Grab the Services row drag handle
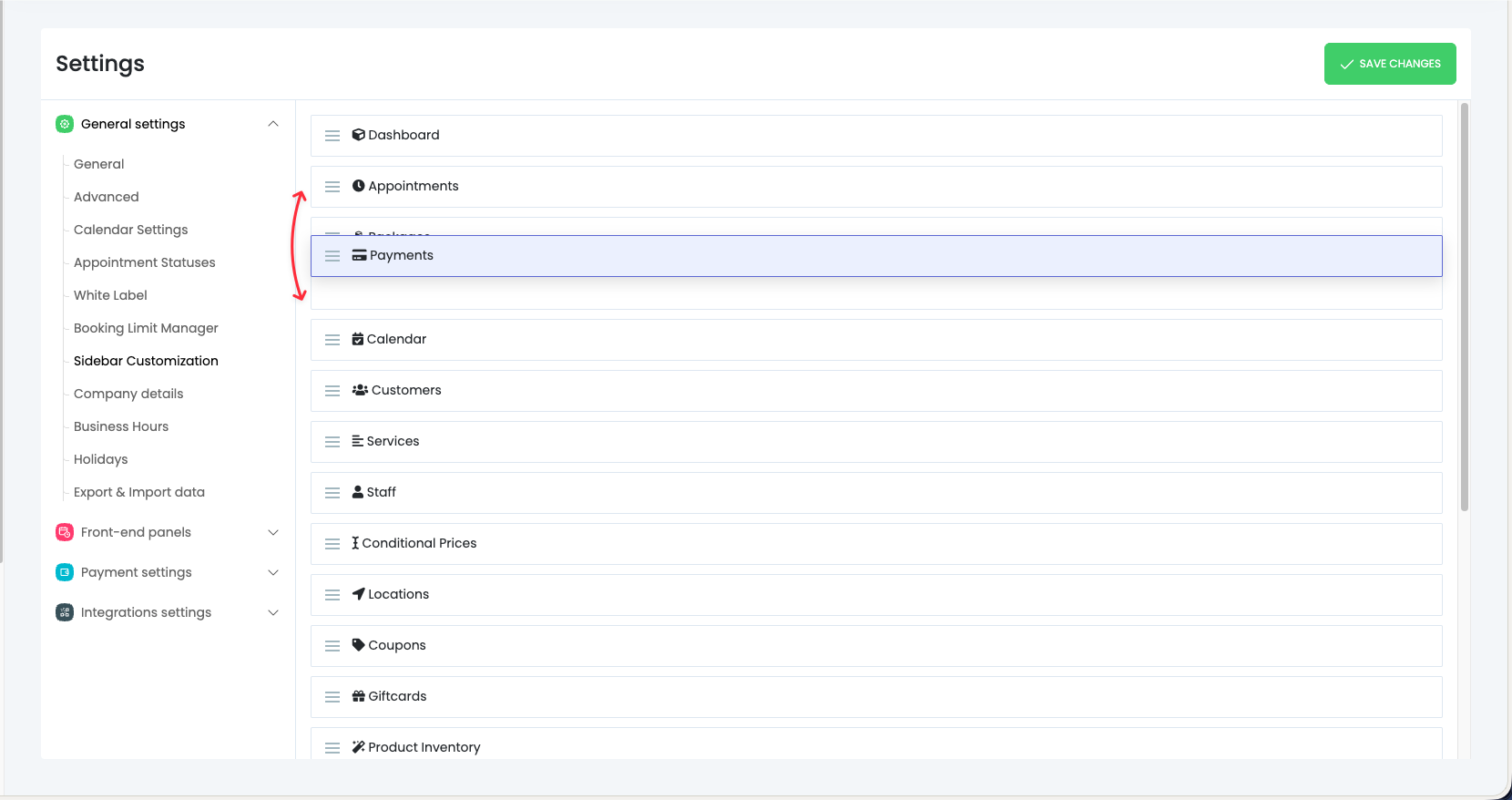Image resolution: width=1512 pixels, height=800 pixels. pos(332,442)
